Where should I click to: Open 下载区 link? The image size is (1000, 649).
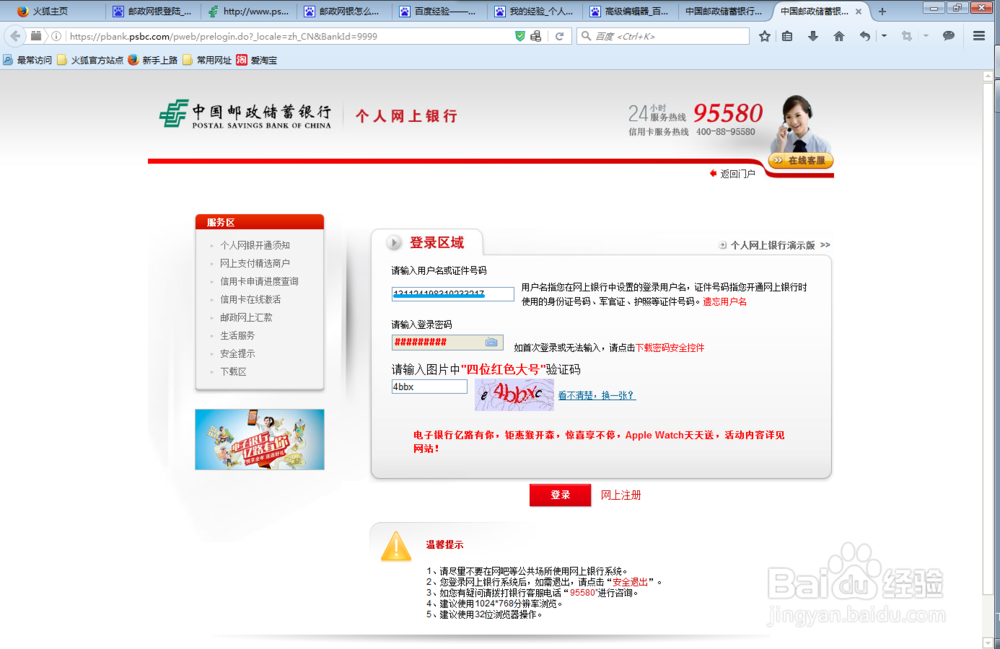click(x=233, y=371)
